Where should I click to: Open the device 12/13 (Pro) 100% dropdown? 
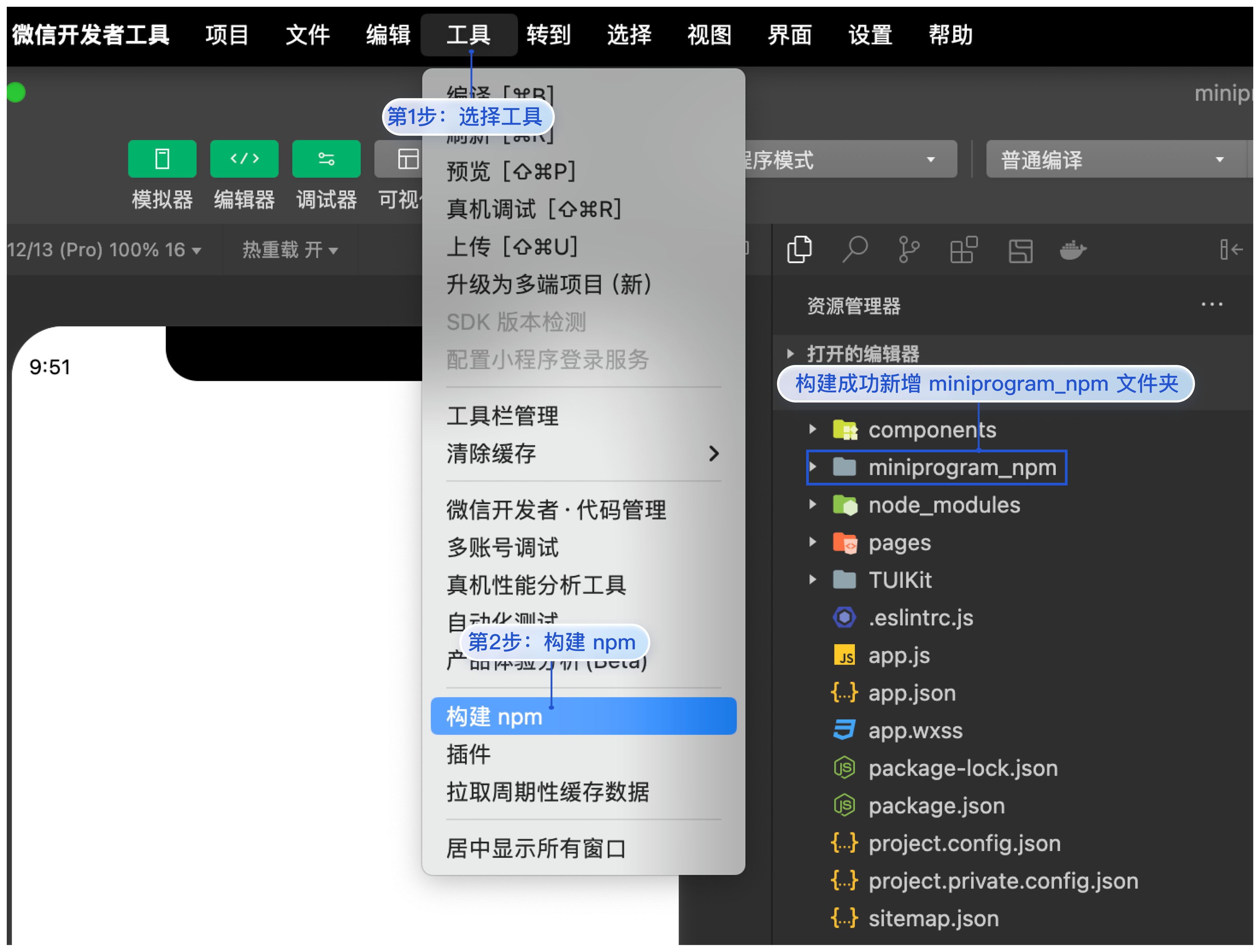(105, 250)
